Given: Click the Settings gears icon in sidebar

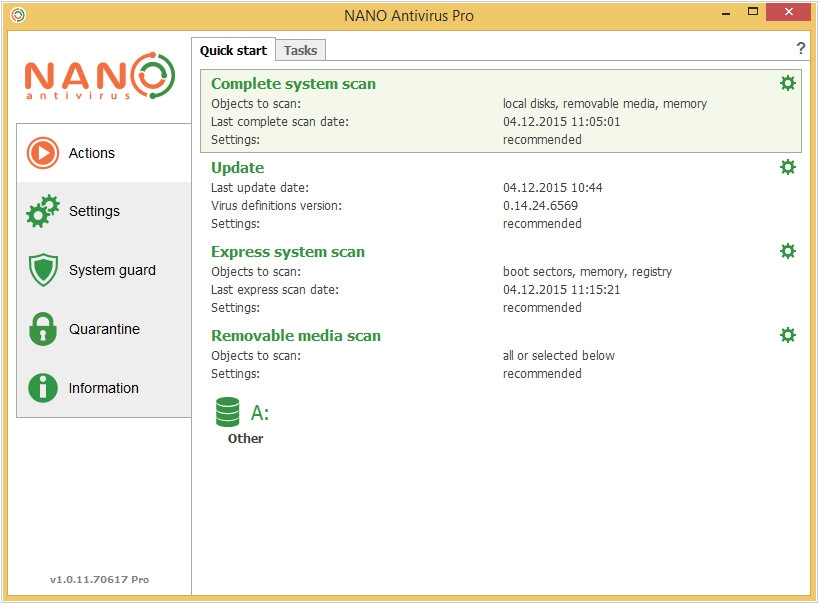Looking at the screenshot, I should click(x=43, y=211).
